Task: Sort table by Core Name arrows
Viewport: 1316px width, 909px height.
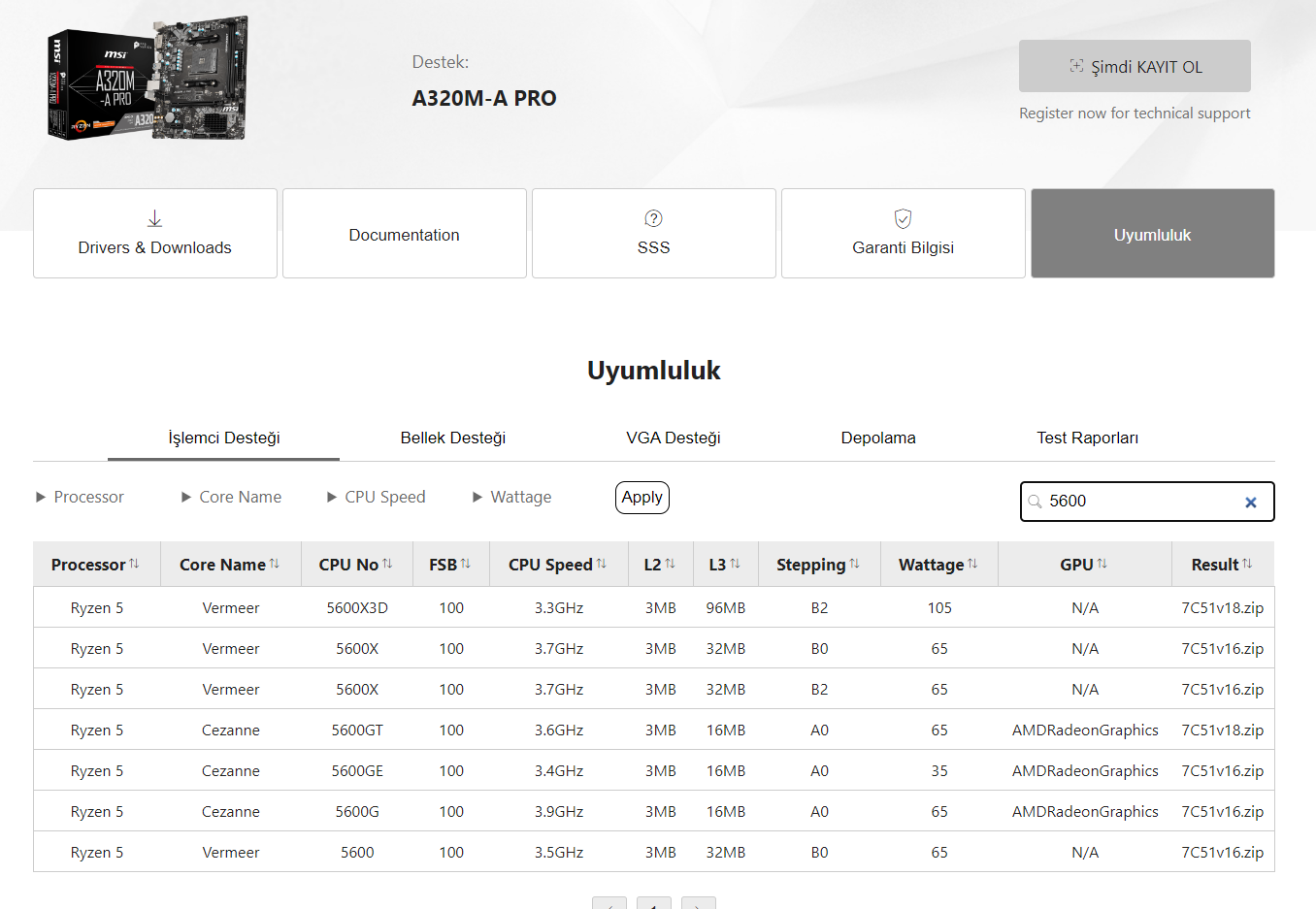Action: click(274, 564)
